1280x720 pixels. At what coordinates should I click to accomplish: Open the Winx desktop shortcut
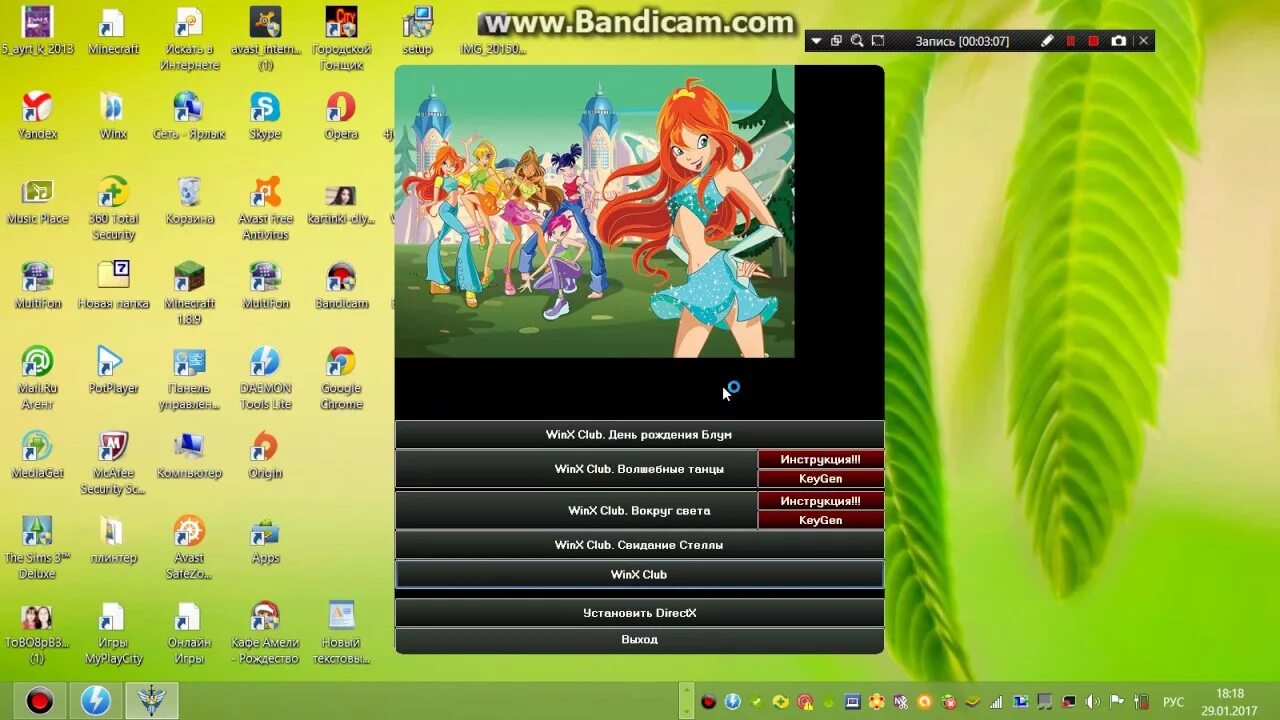[x=113, y=115]
